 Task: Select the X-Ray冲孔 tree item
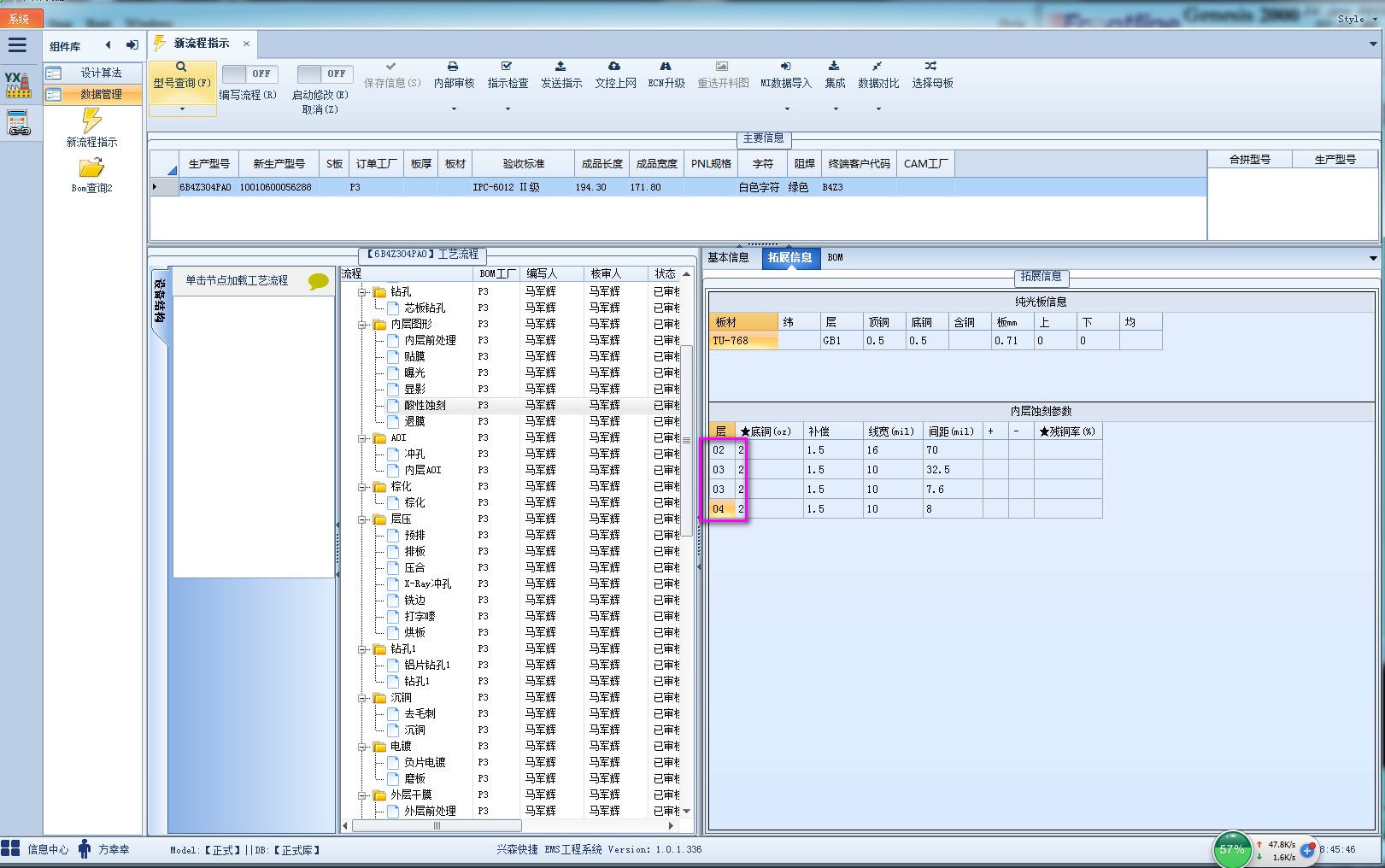tap(428, 584)
